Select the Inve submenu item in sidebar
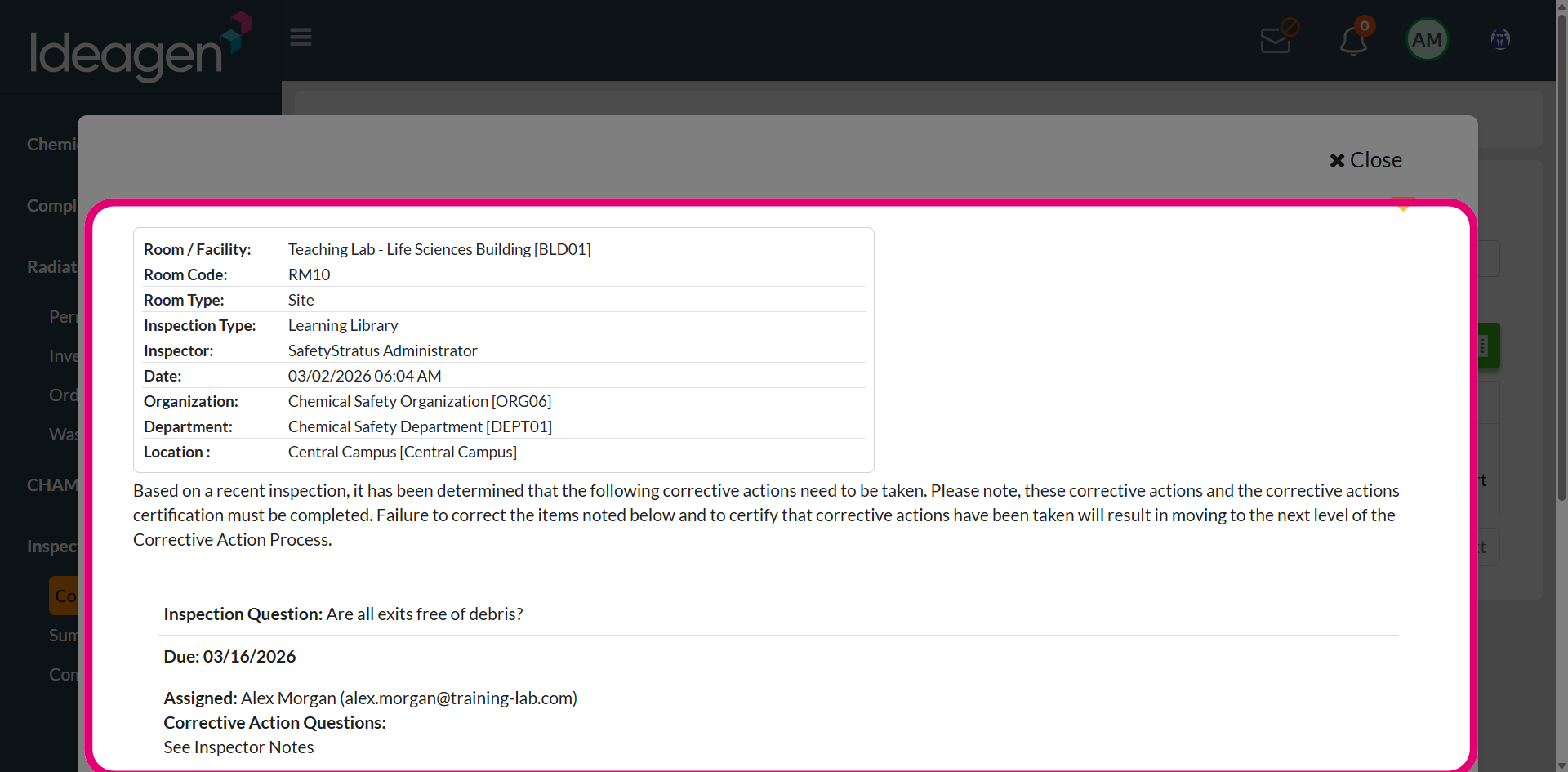 pos(63,355)
